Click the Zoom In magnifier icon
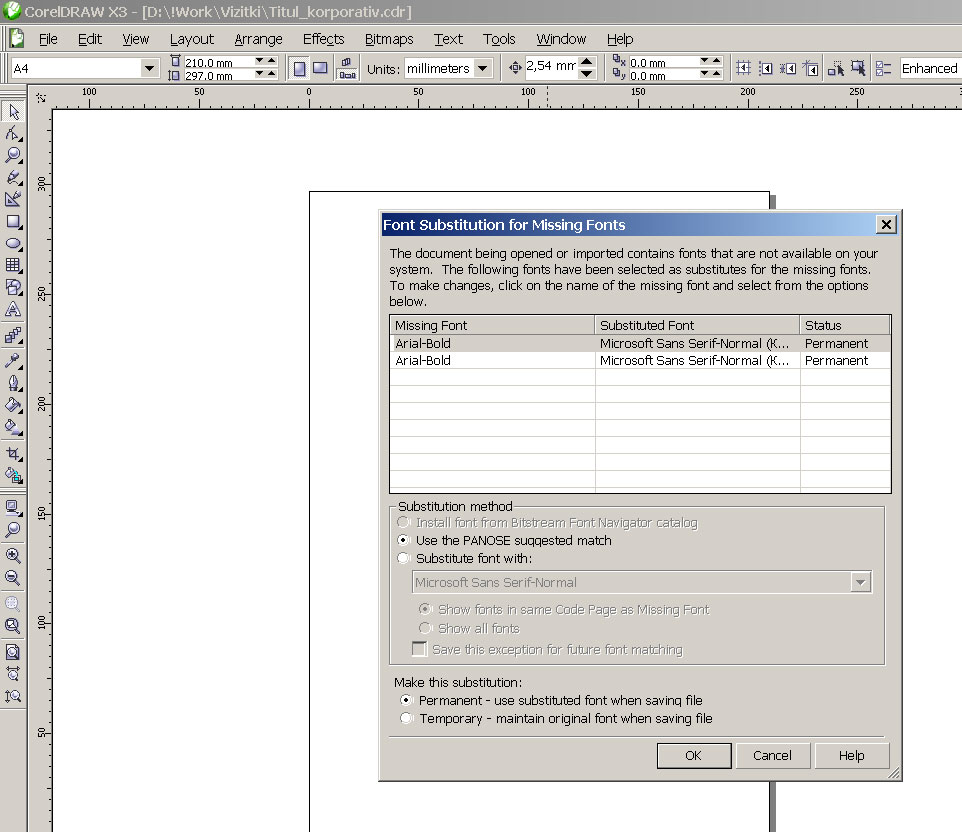Screen dimensions: 962x832 point(13,555)
